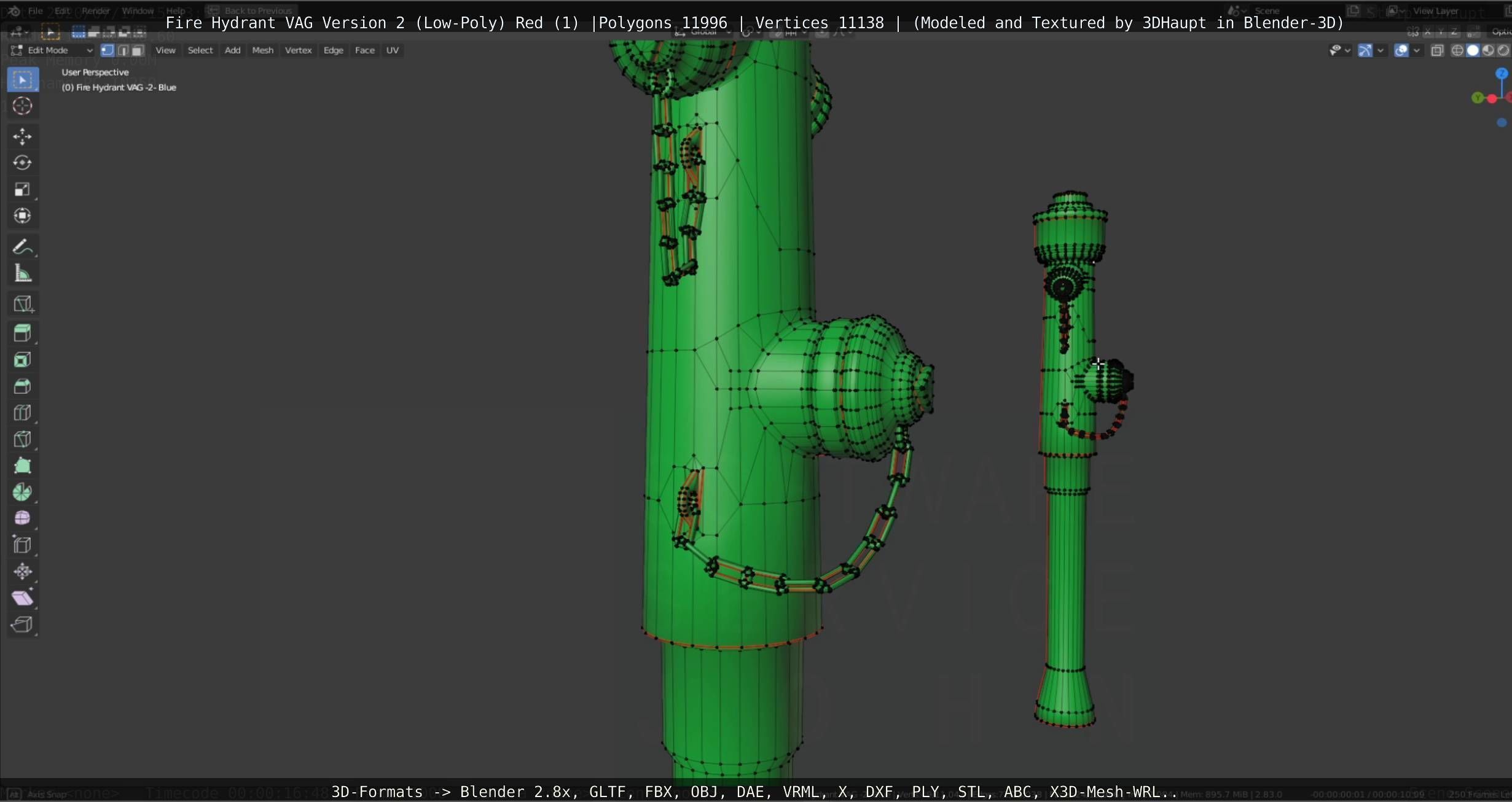Expand the overlays settings dropdown arrow
This screenshot has width=1512, height=802.
click(x=1417, y=50)
